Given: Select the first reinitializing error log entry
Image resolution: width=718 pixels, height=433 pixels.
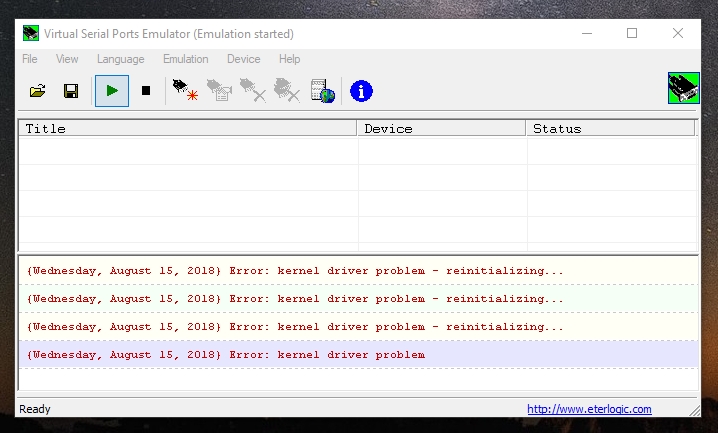Looking at the screenshot, I should 359,271.
